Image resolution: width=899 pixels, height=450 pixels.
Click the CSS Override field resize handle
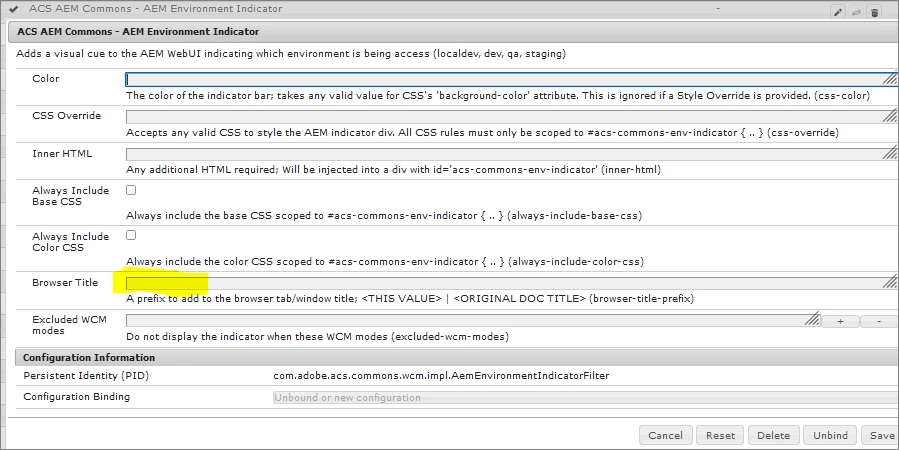coord(890,116)
